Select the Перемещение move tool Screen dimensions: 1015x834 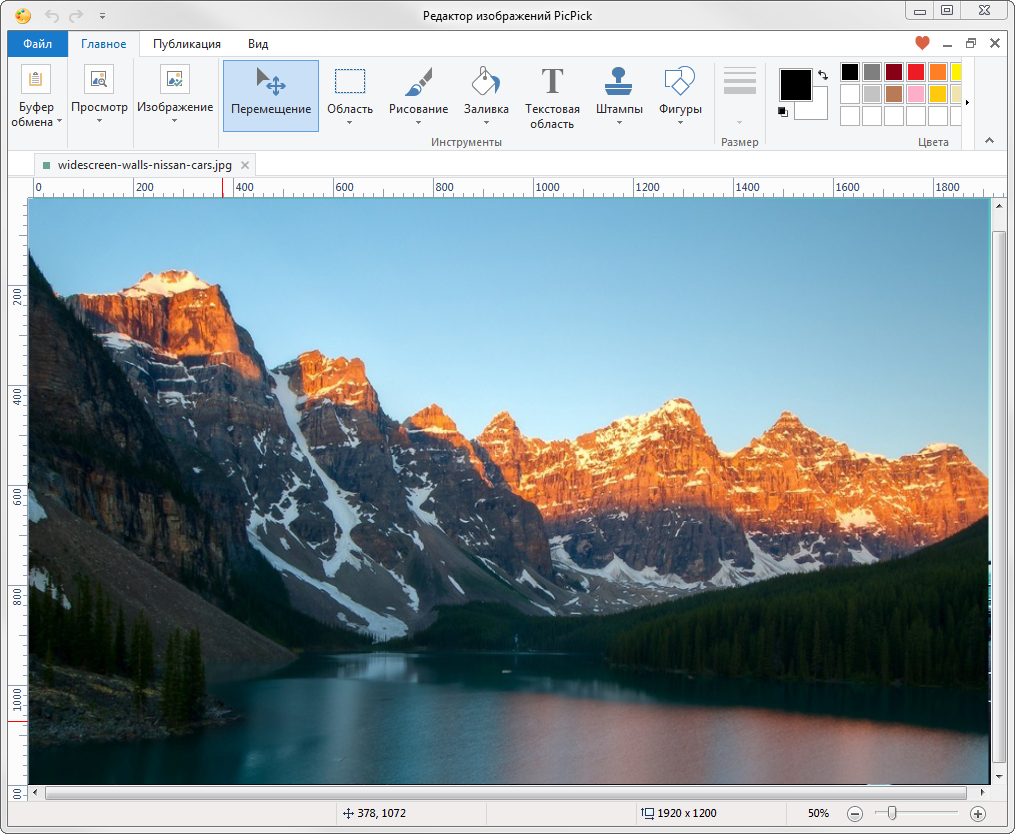(270, 95)
